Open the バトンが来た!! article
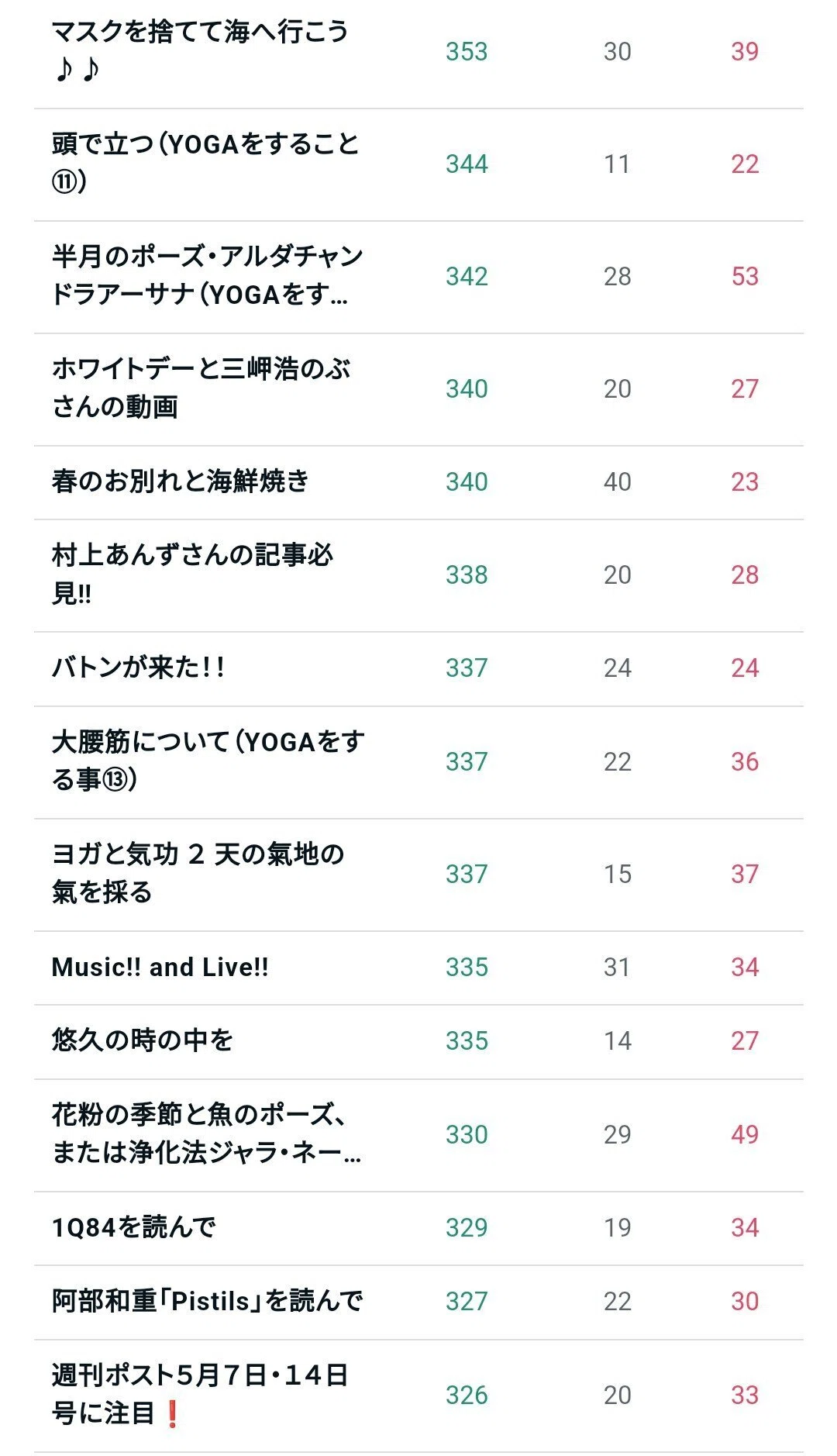This screenshot has width=837, height=1456. (x=138, y=668)
